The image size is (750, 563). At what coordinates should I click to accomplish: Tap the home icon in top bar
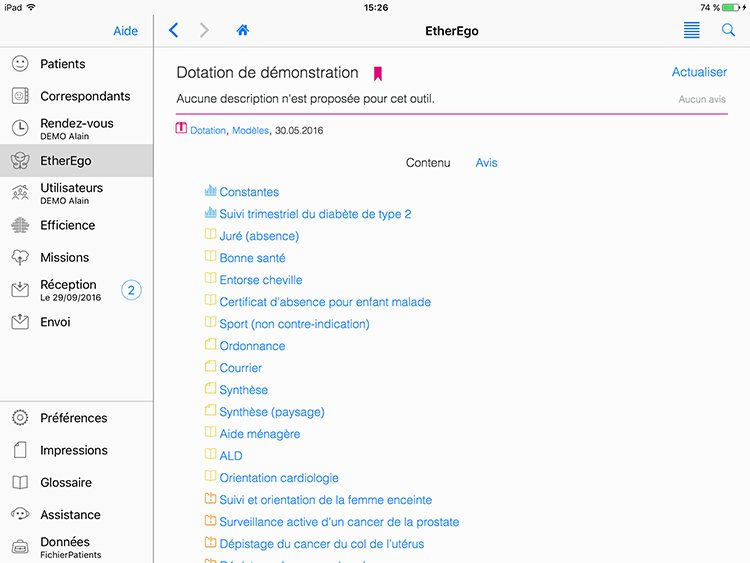pos(242,31)
